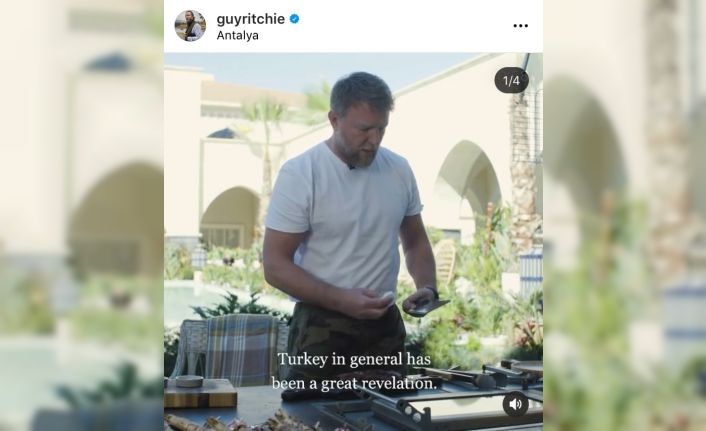Pause the video by clicking the white t-shirt
Screen dimensions: 706x431
pyautogui.click(x=344, y=221)
